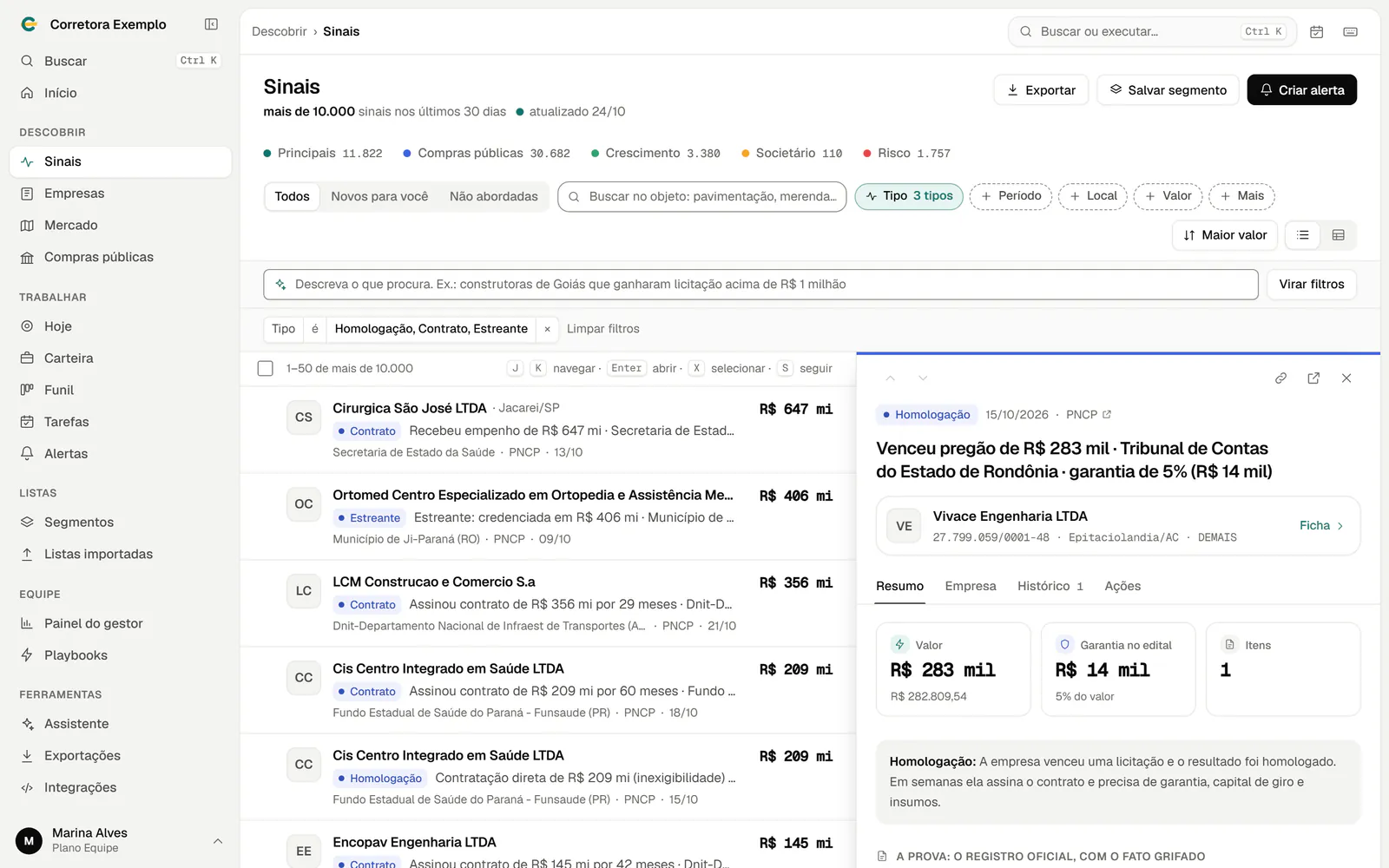The image size is (1389, 868).
Task: Open signal in new window icon
Action: coord(1313,378)
